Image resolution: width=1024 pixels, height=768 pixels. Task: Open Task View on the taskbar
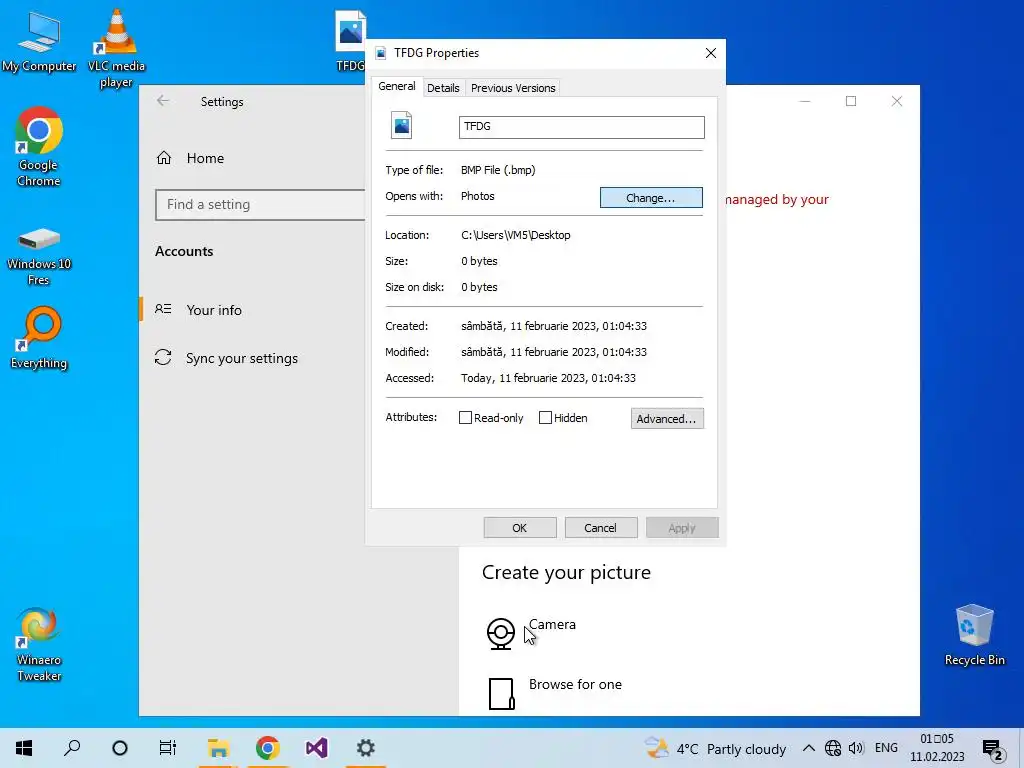168,748
